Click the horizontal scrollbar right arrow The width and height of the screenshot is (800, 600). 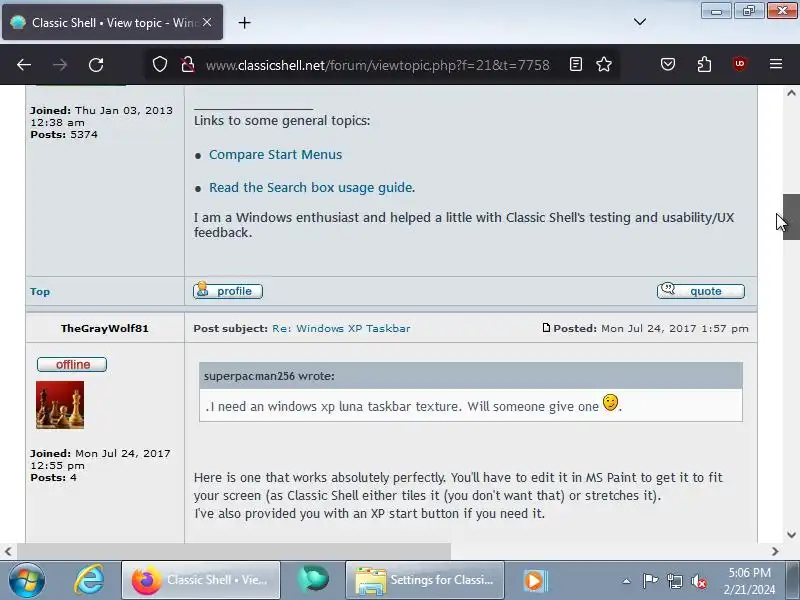tap(775, 551)
